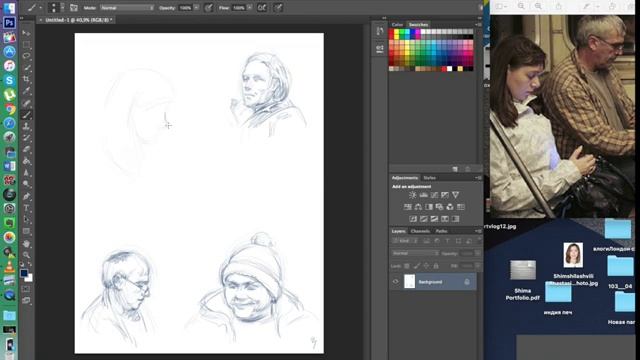Add Curves adjustment
Viewport: 640px width, 360px height.
[x=434, y=195]
